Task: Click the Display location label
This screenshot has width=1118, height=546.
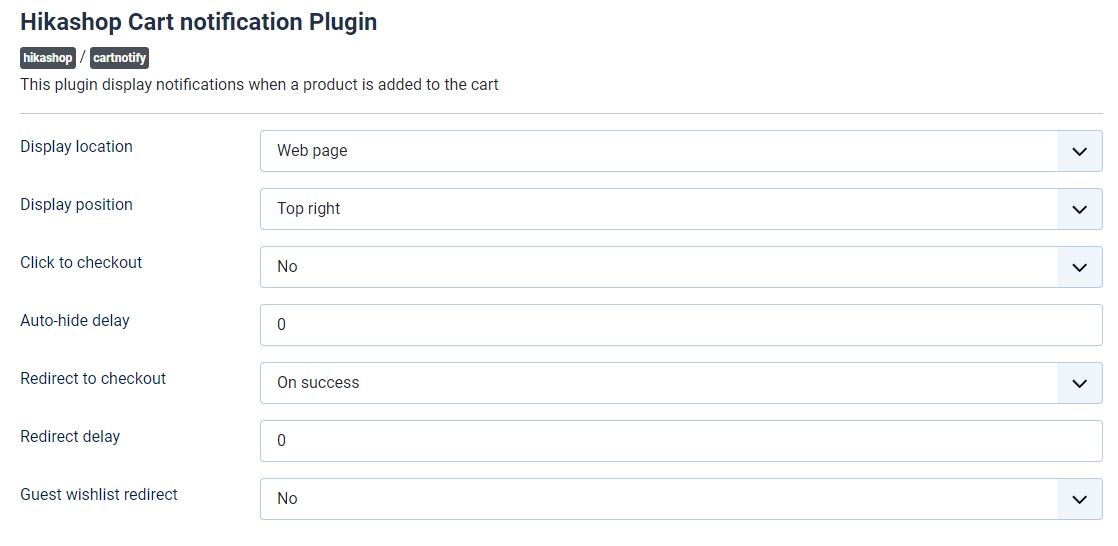Action: point(76,147)
